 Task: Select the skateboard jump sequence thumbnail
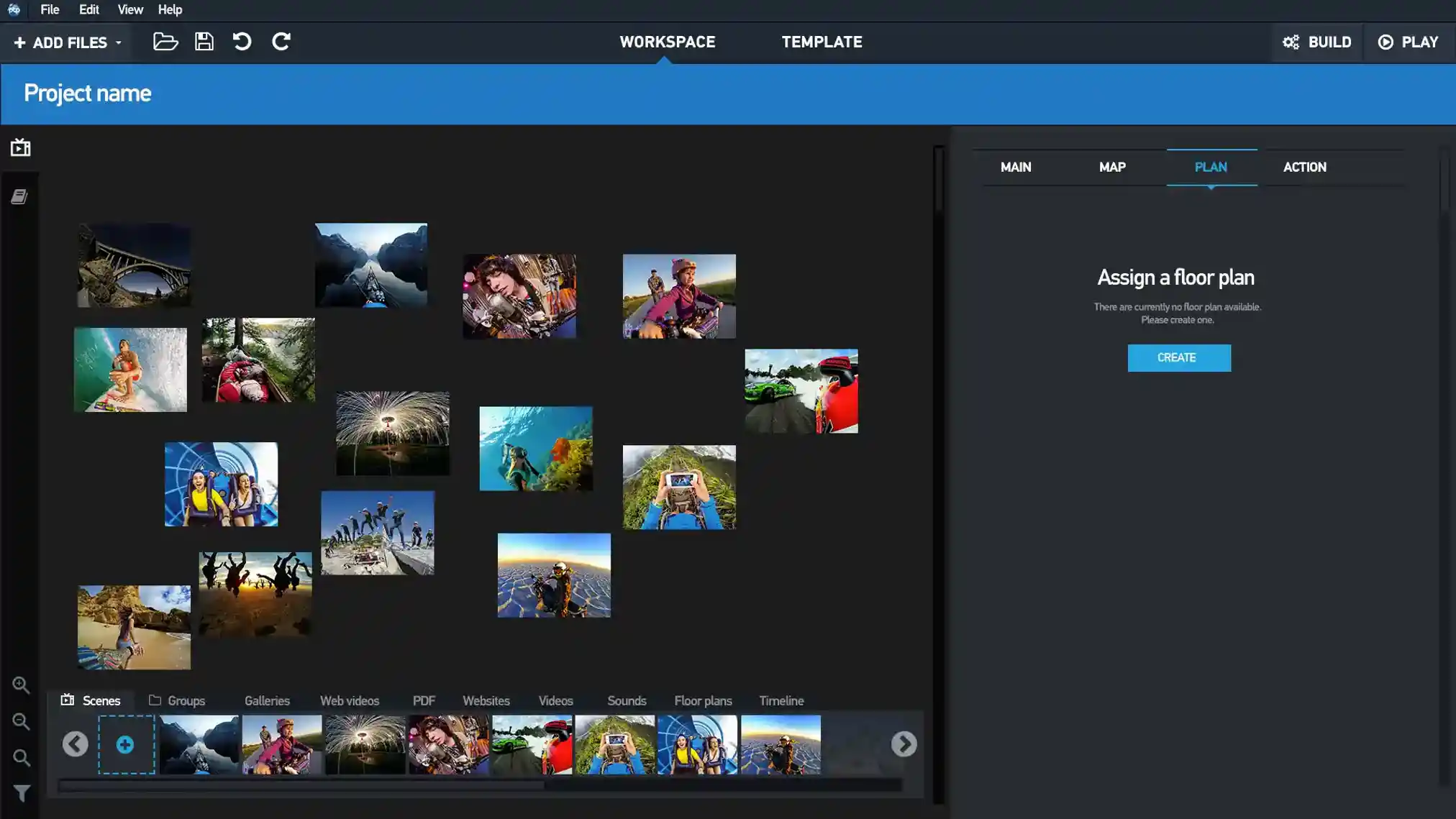click(x=378, y=533)
